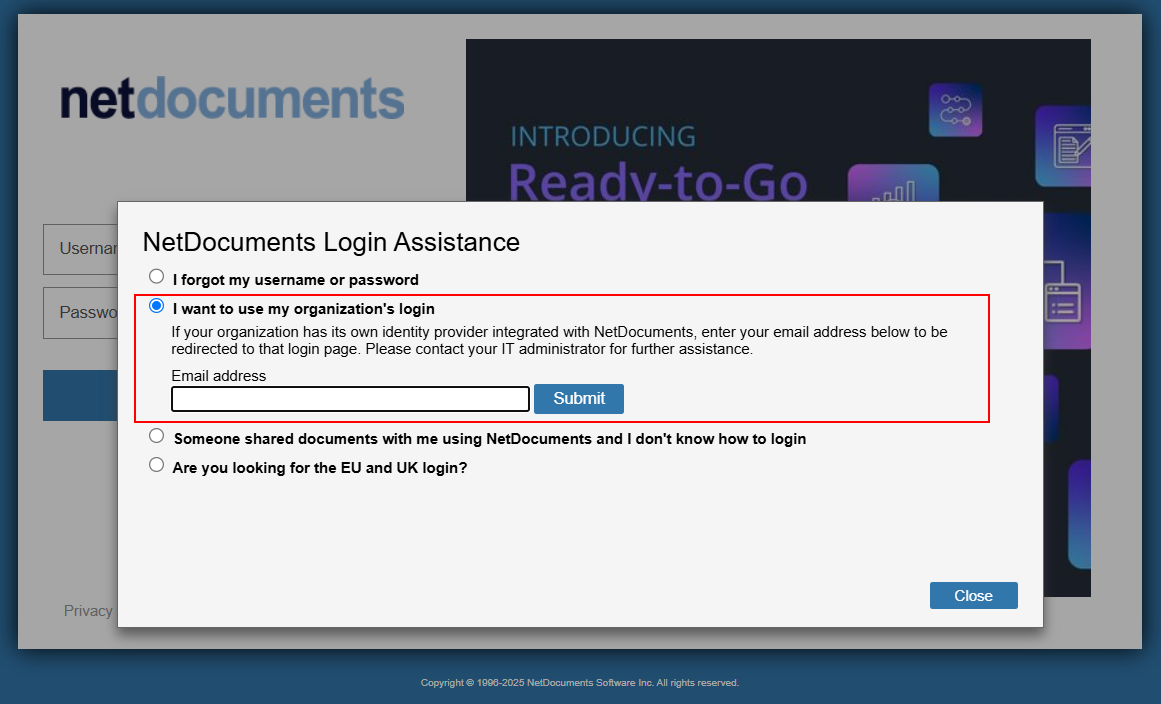This screenshot has width=1161, height=704.
Task: Select 'I want to use my organization's login'
Action: tap(156, 306)
